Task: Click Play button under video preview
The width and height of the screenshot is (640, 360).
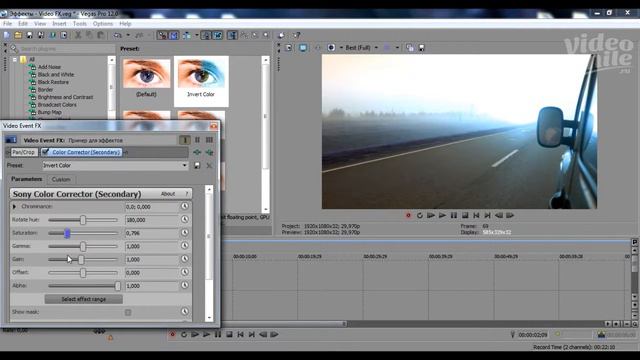Action: [442, 215]
